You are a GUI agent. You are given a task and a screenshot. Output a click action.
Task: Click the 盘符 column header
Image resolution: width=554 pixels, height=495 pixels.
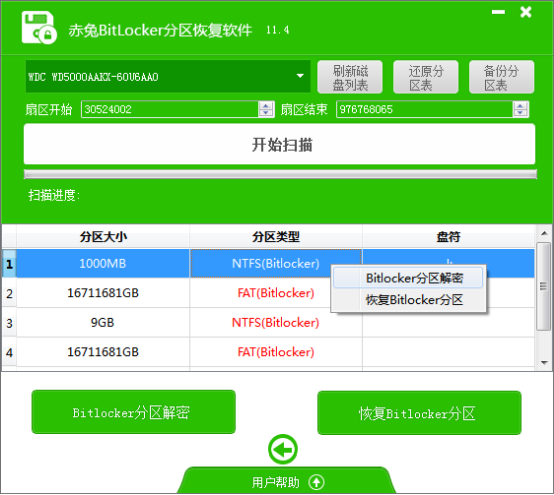pos(448,236)
